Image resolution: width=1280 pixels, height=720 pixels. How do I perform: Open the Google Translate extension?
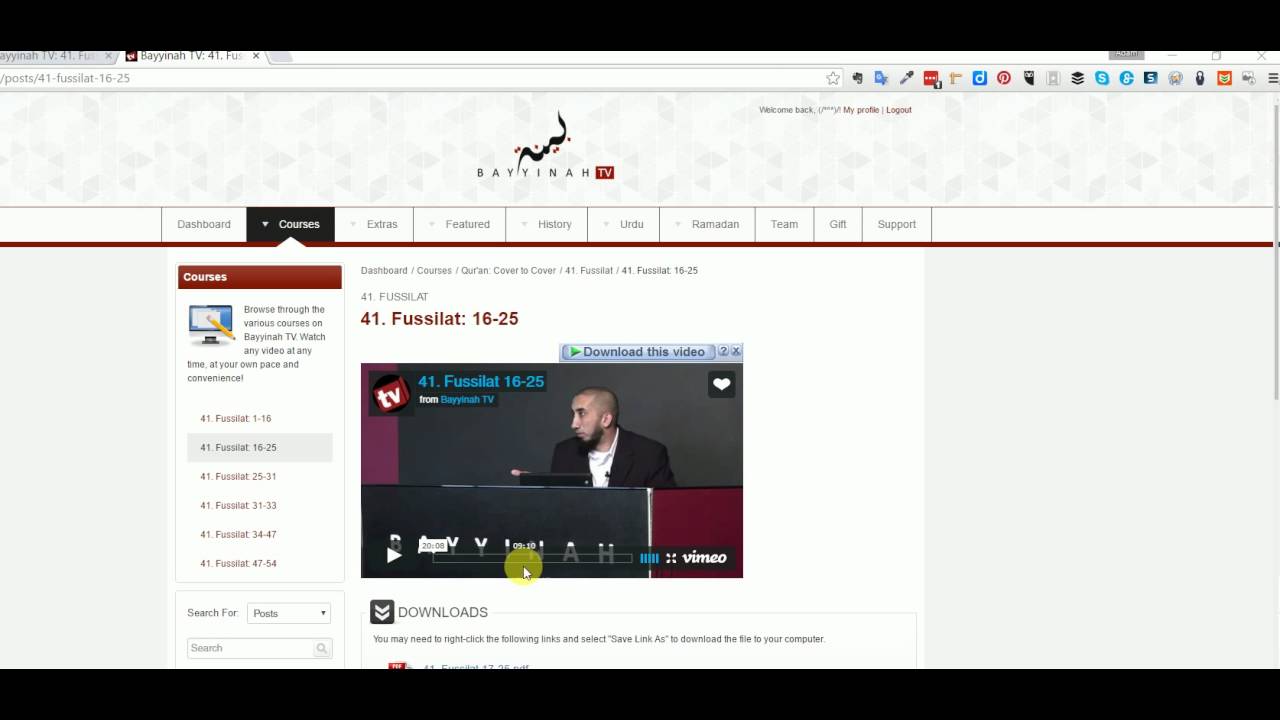[881, 78]
